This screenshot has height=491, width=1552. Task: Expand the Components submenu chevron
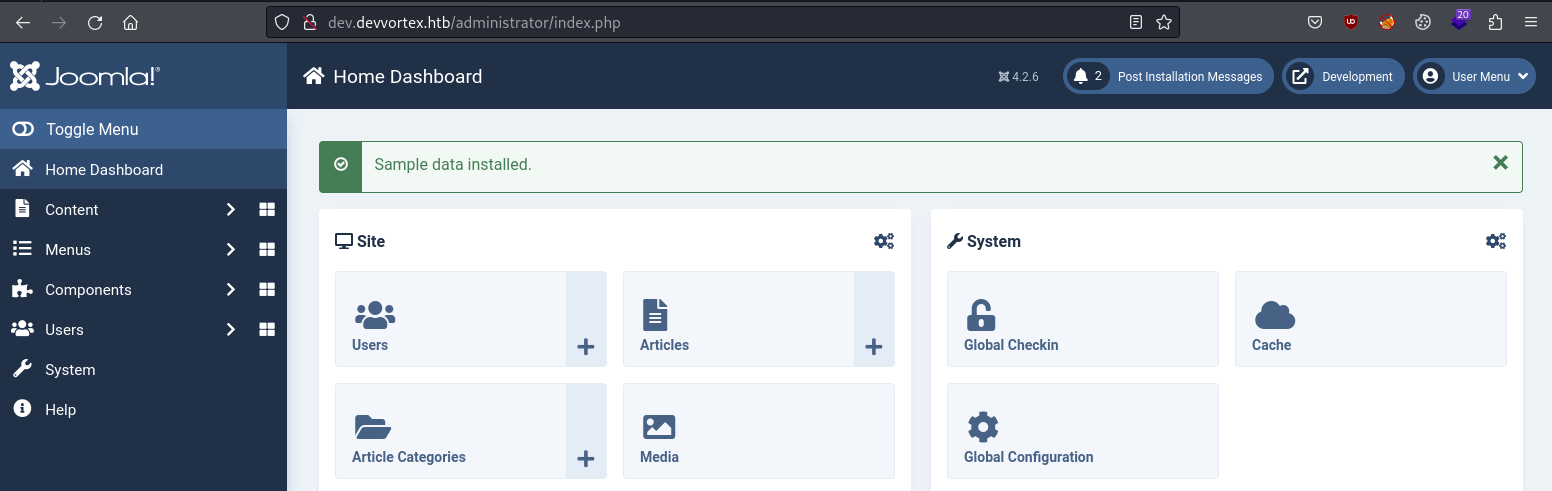point(231,290)
